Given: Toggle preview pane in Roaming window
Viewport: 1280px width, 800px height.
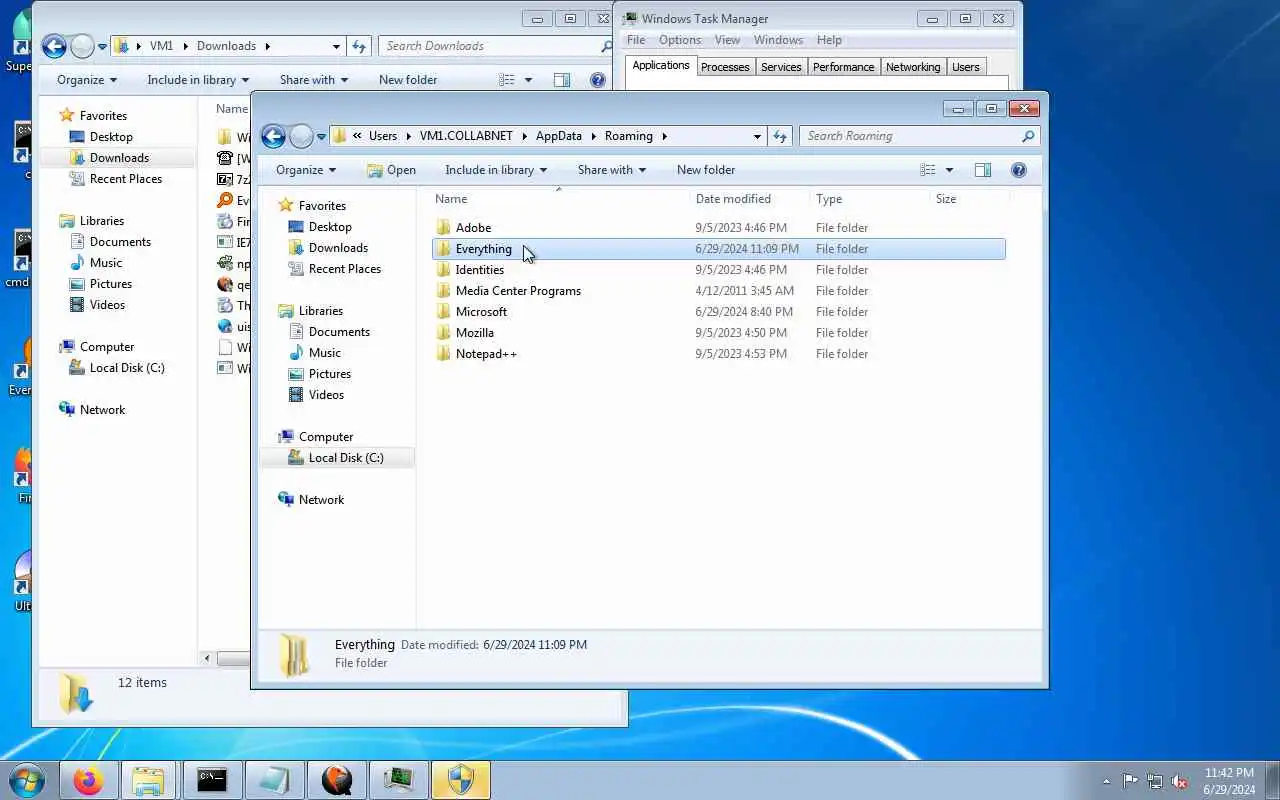Looking at the screenshot, I should coord(983,170).
